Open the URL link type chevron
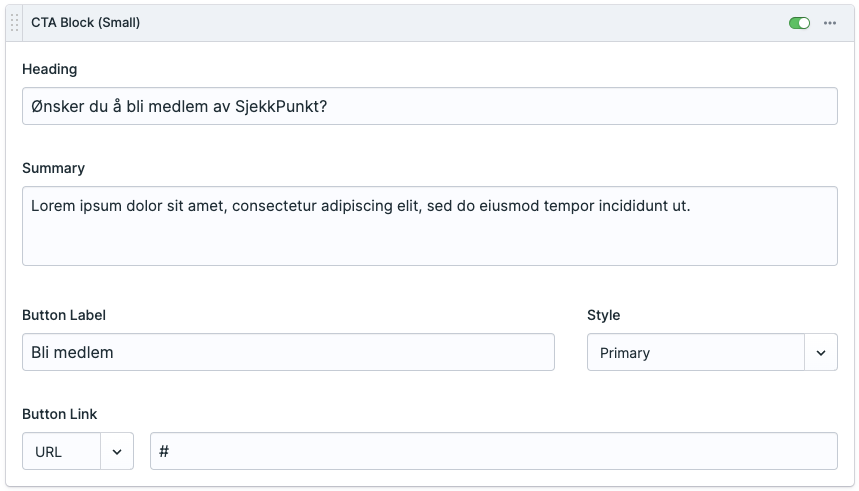This screenshot has width=859, height=491. pos(117,452)
